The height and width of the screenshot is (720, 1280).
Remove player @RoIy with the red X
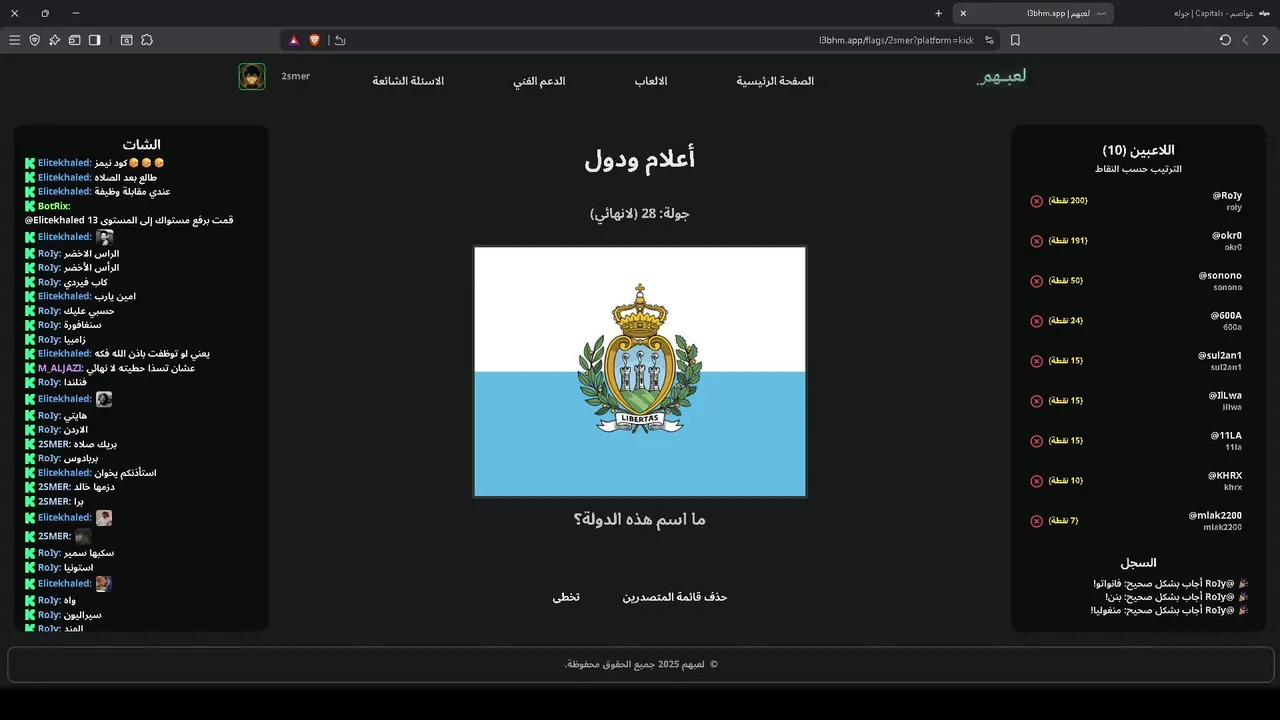click(x=1036, y=201)
